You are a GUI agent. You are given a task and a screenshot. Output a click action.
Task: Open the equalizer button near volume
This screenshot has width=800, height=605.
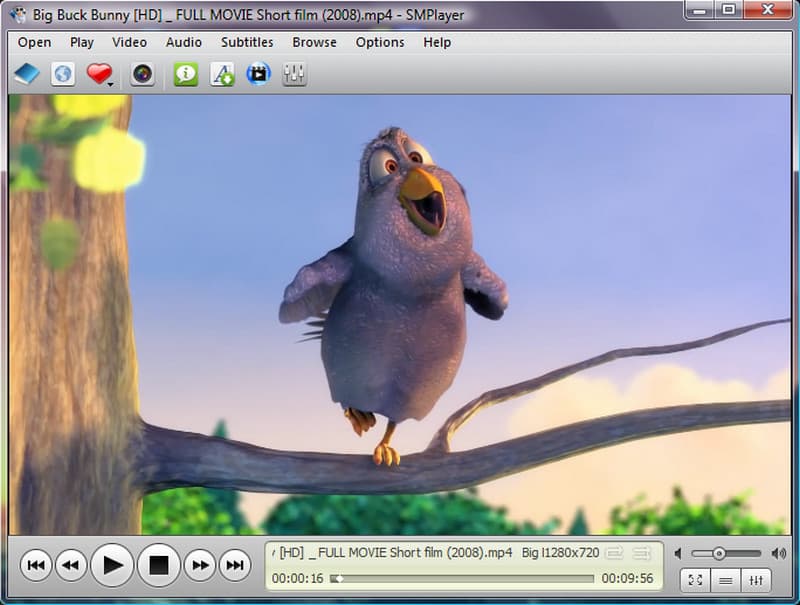point(756,581)
